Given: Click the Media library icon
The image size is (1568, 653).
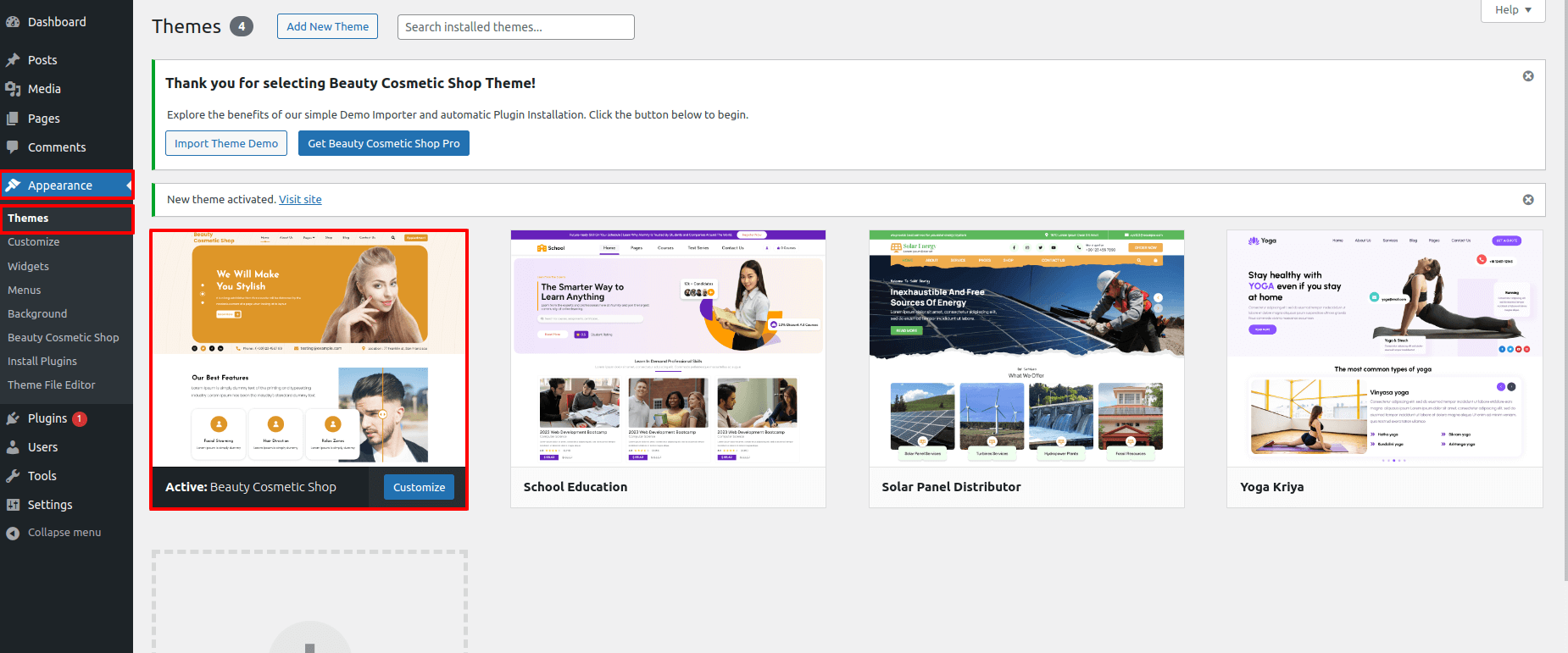Looking at the screenshot, I should 13,89.
